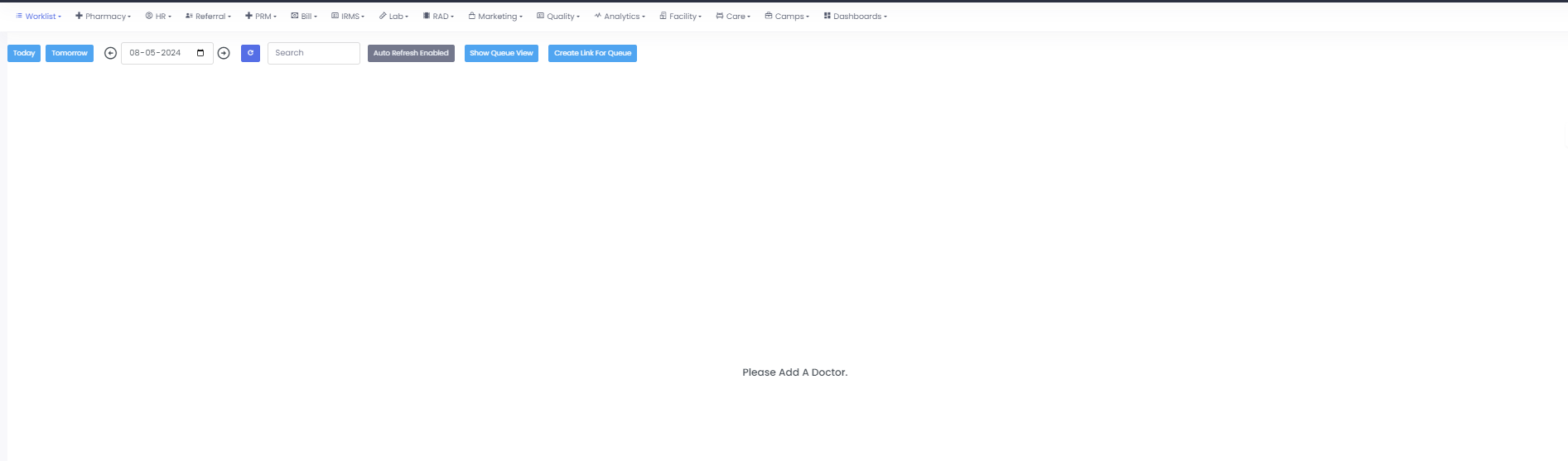This screenshot has width=1568, height=461.
Task: Open the Quality menu
Action: pyautogui.click(x=558, y=17)
